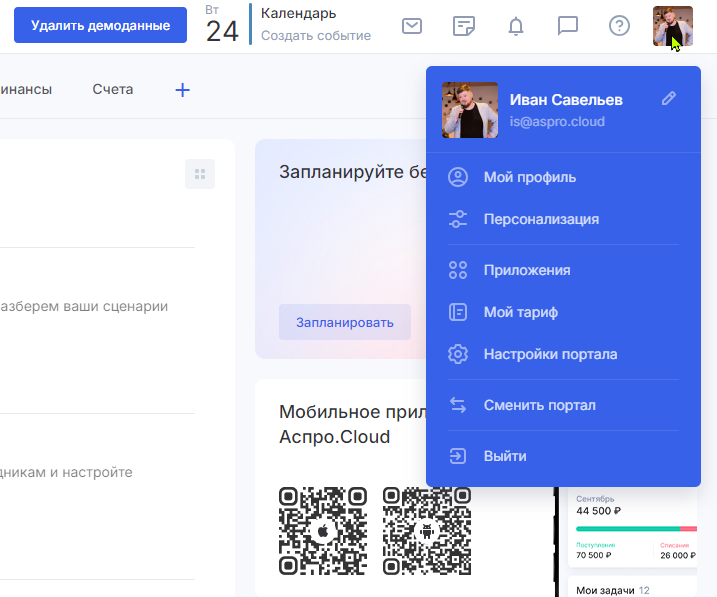
Task: Click the user avatar in top bar
Action: [x=673, y=26]
